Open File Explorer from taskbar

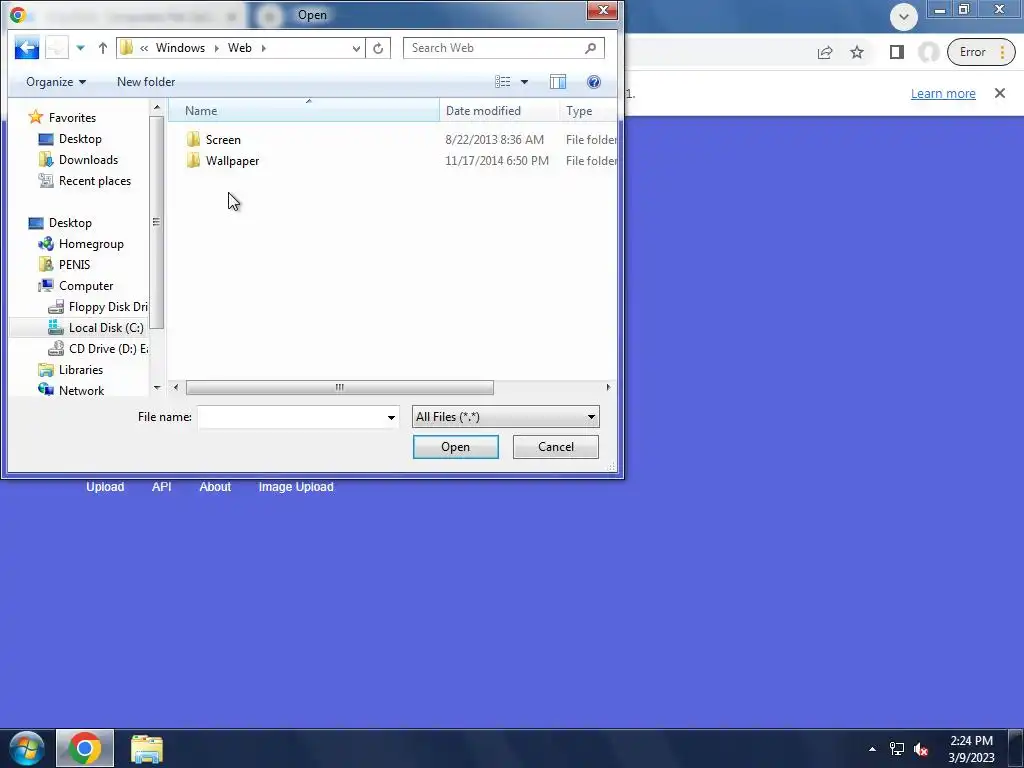point(147,748)
